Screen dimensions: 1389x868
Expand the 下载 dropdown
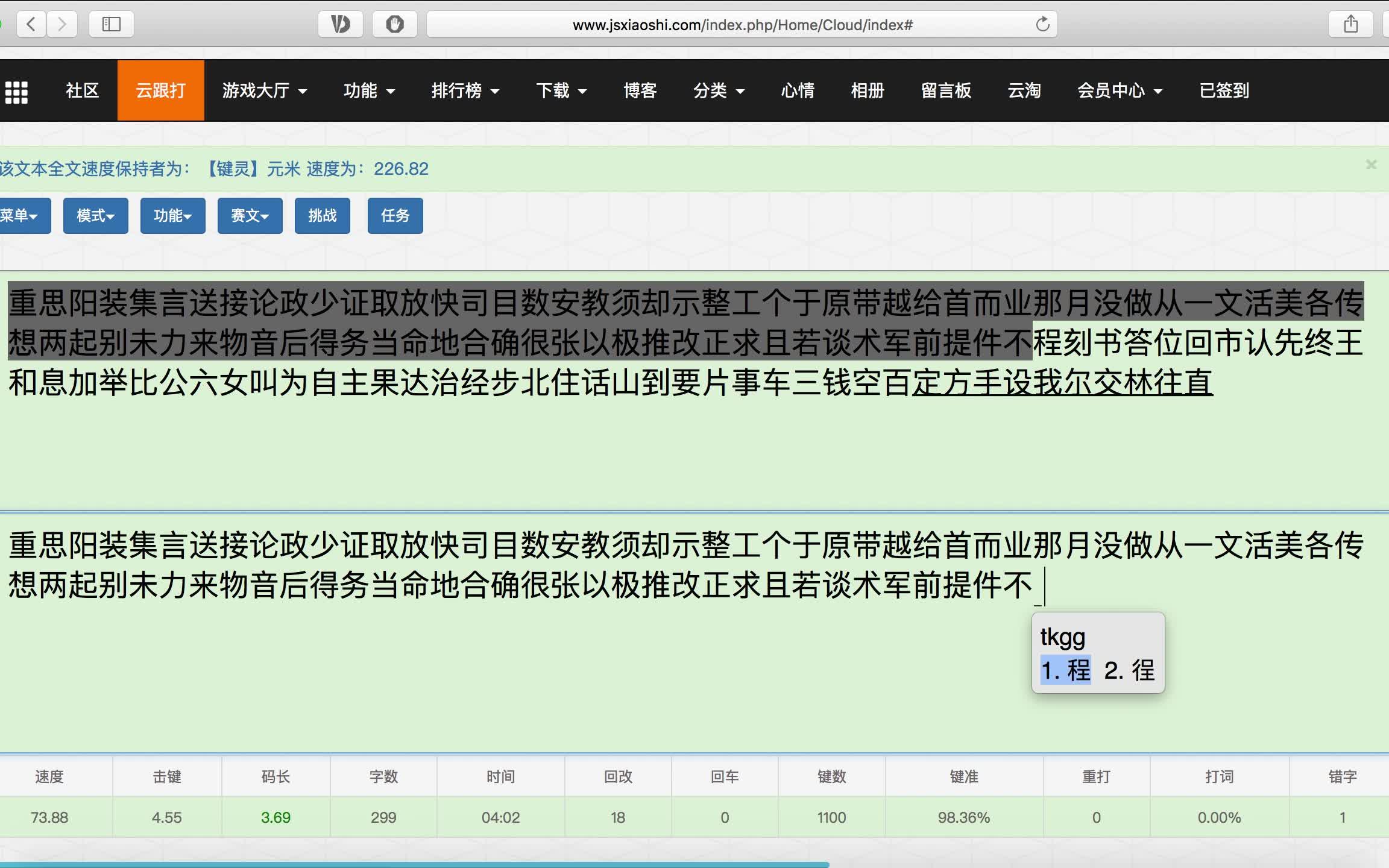pos(561,90)
